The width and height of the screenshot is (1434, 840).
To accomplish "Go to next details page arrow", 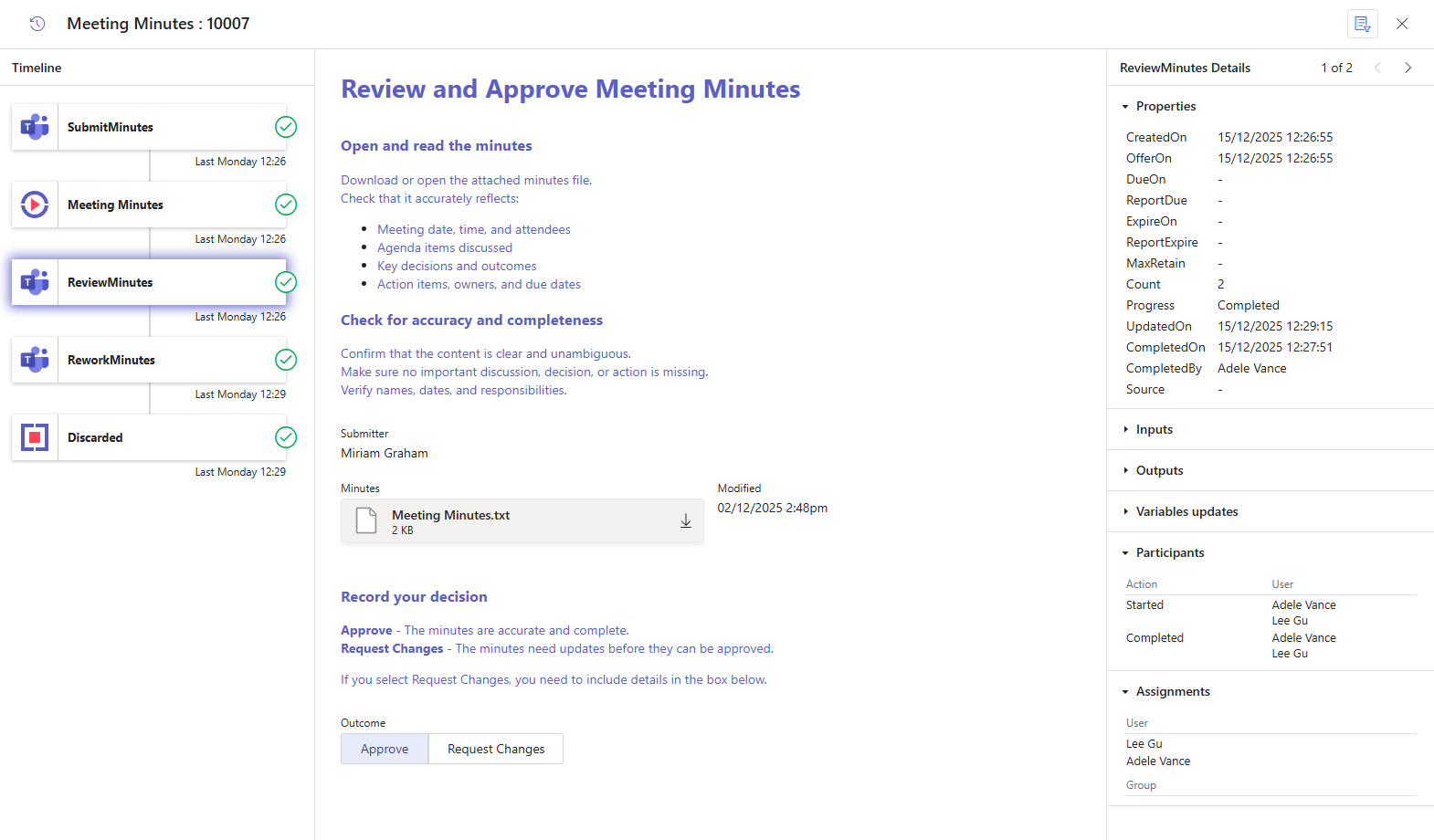I will (x=1408, y=68).
